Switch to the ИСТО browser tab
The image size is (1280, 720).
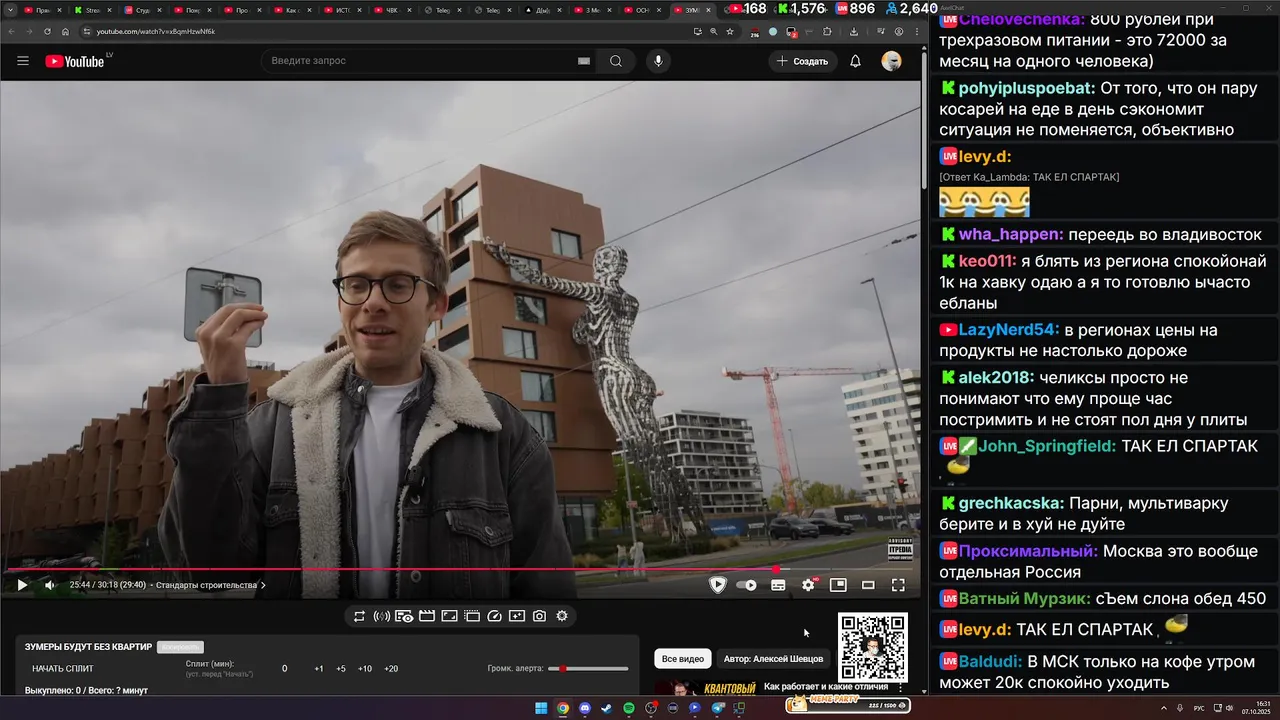click(341, 10)
